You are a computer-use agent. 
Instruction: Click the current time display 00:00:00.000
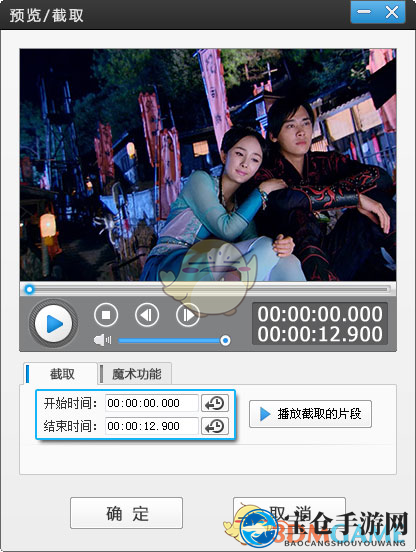pos(320,314)
